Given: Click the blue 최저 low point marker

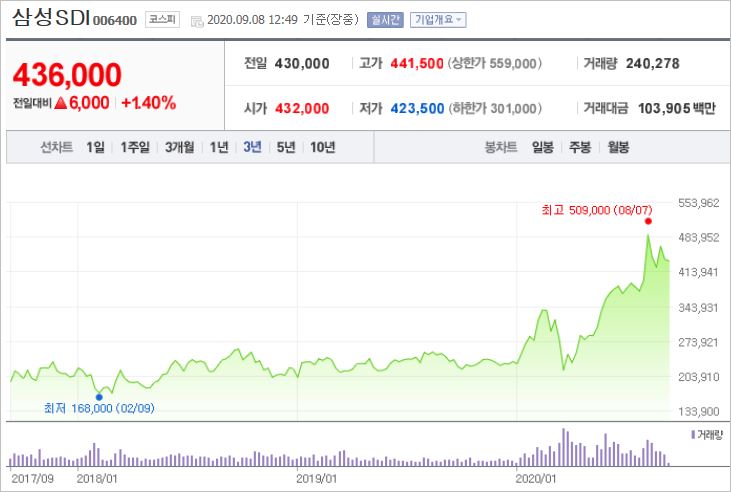Looking at the screenshot, I should [x=99, y=397].
